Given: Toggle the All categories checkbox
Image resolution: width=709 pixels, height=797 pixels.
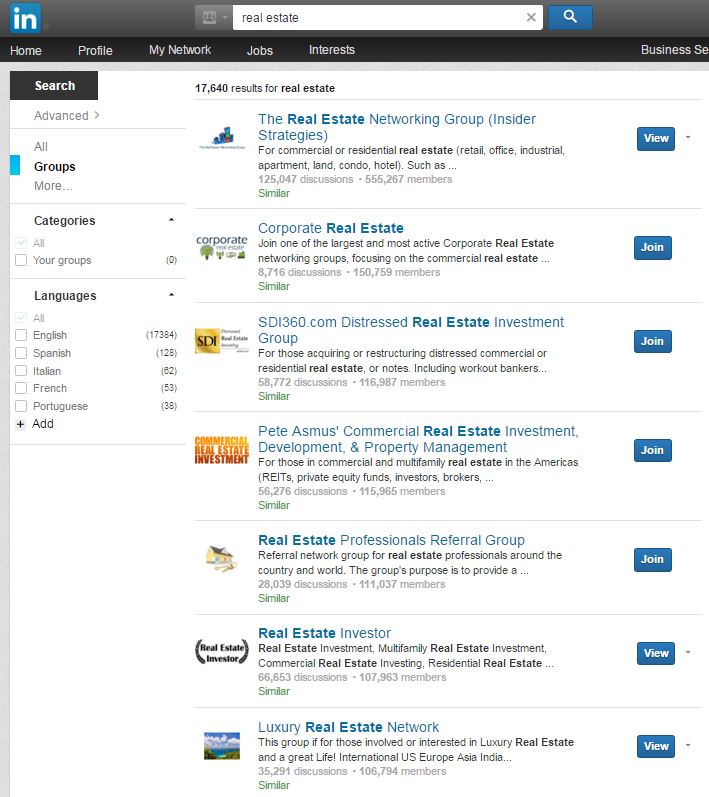Looking at the screenshot, I should point(21,243).
